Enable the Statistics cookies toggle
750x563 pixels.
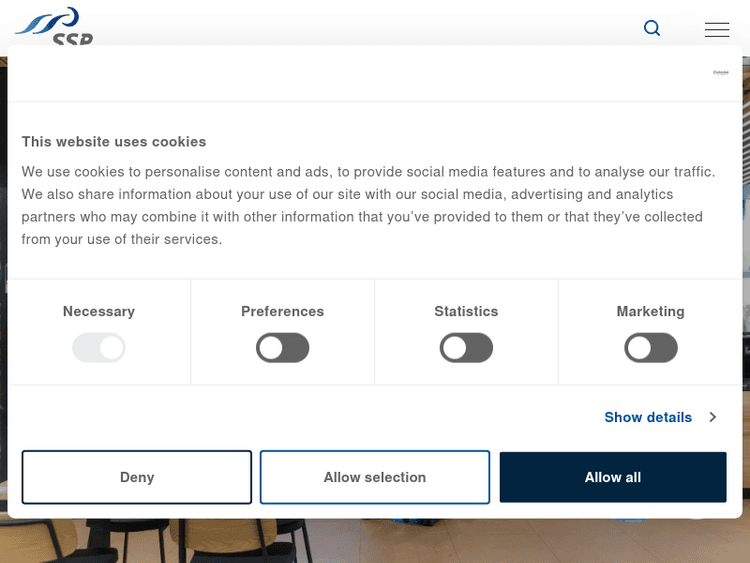pyautogui.click(x=467, y=348)
